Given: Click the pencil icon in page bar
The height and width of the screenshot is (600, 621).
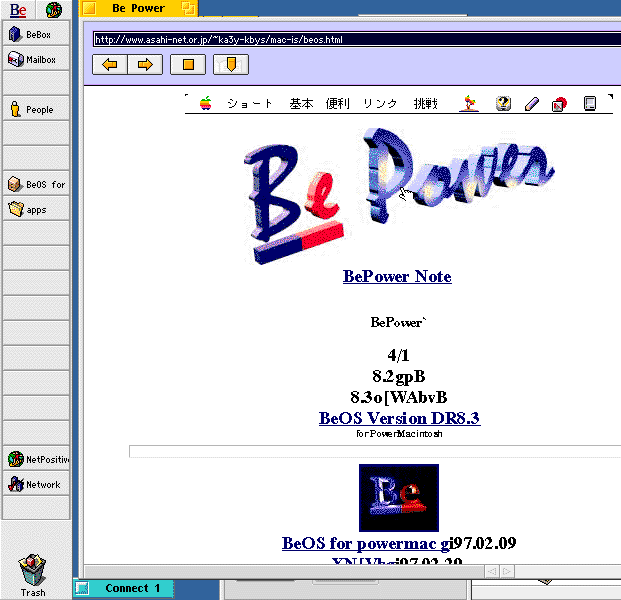Looking at the screenshot, I should click(531, 104).
